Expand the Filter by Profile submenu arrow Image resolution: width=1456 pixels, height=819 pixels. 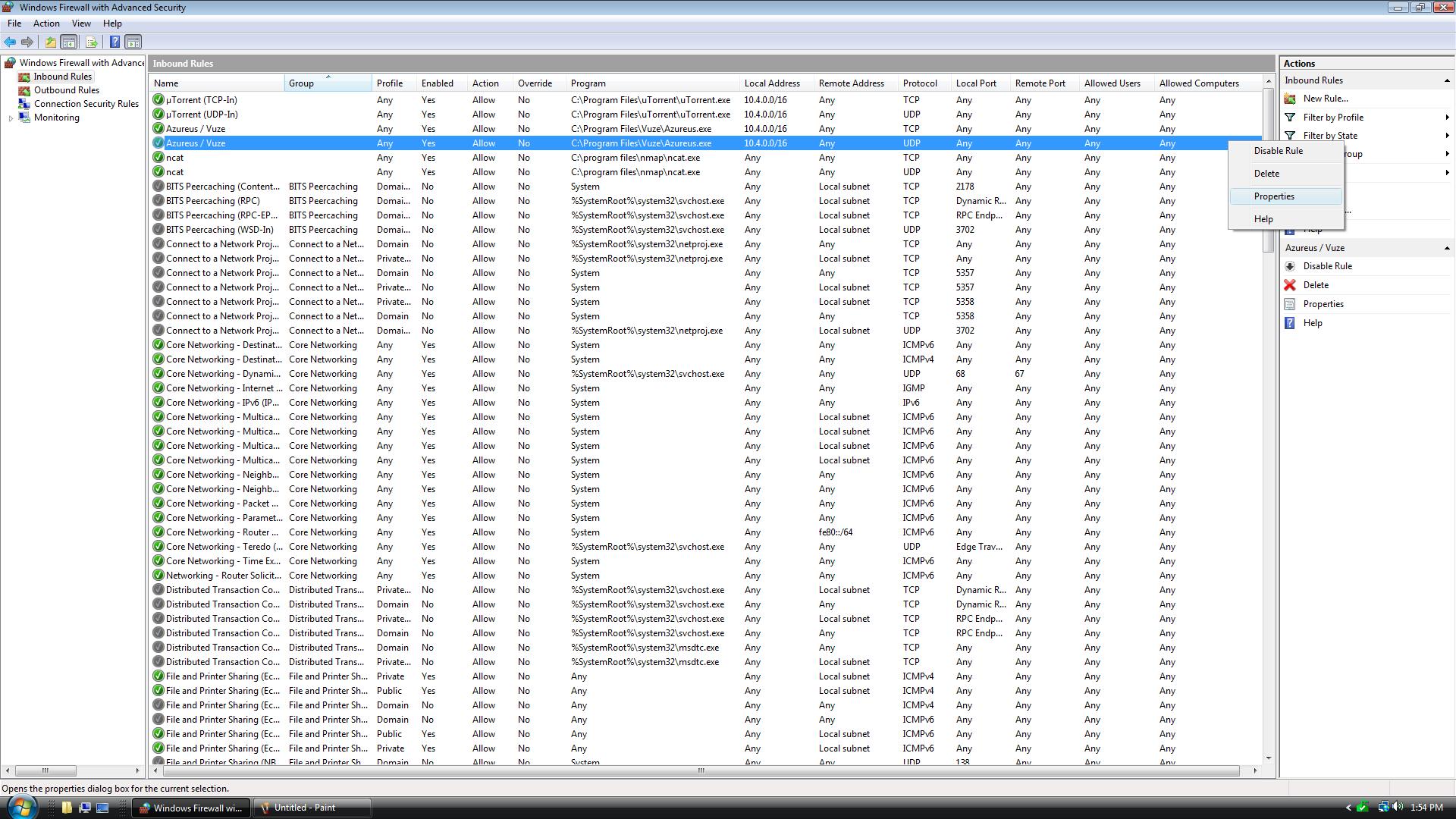[x=1447, y=118]
